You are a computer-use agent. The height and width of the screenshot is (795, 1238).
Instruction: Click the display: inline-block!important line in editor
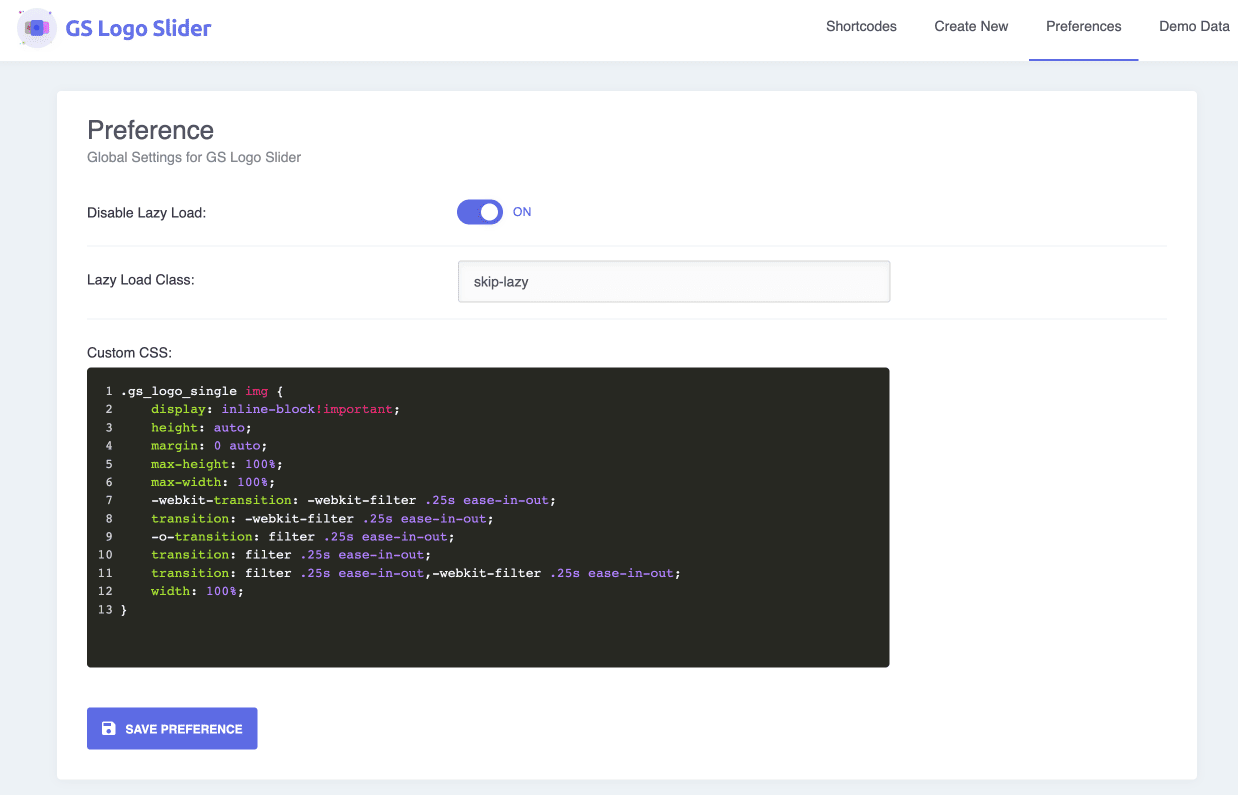point(275,409)
